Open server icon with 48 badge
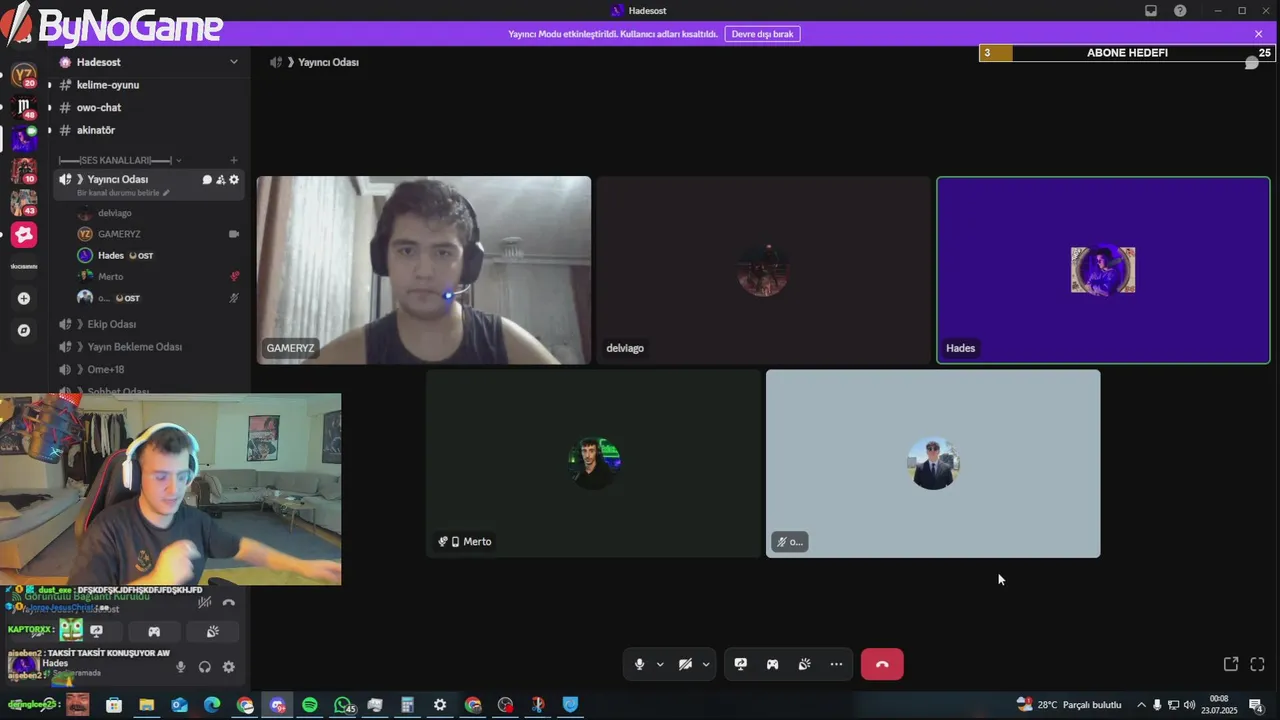Screen dimensions: 1280x720 pos(24,107)
